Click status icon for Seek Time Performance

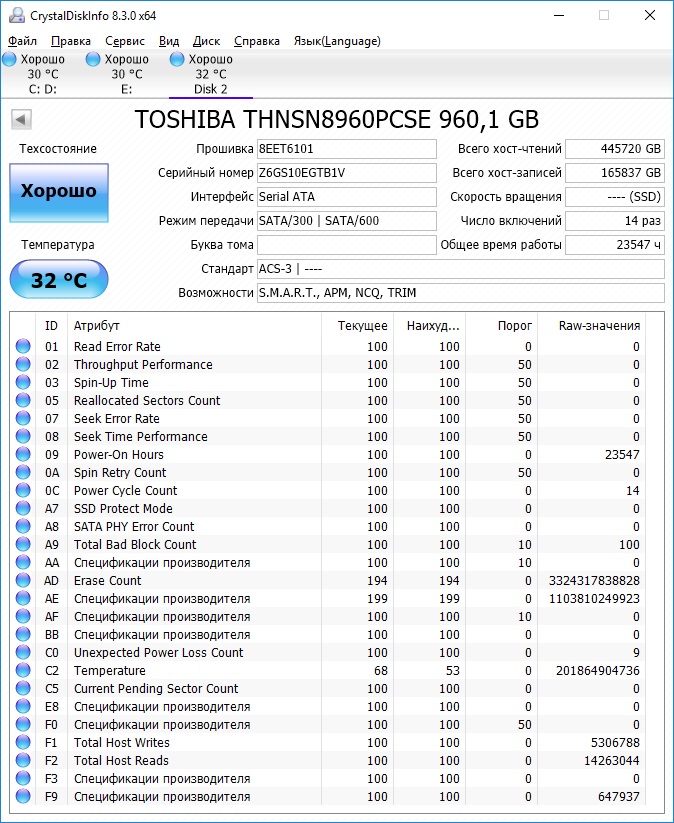(23, 436)
